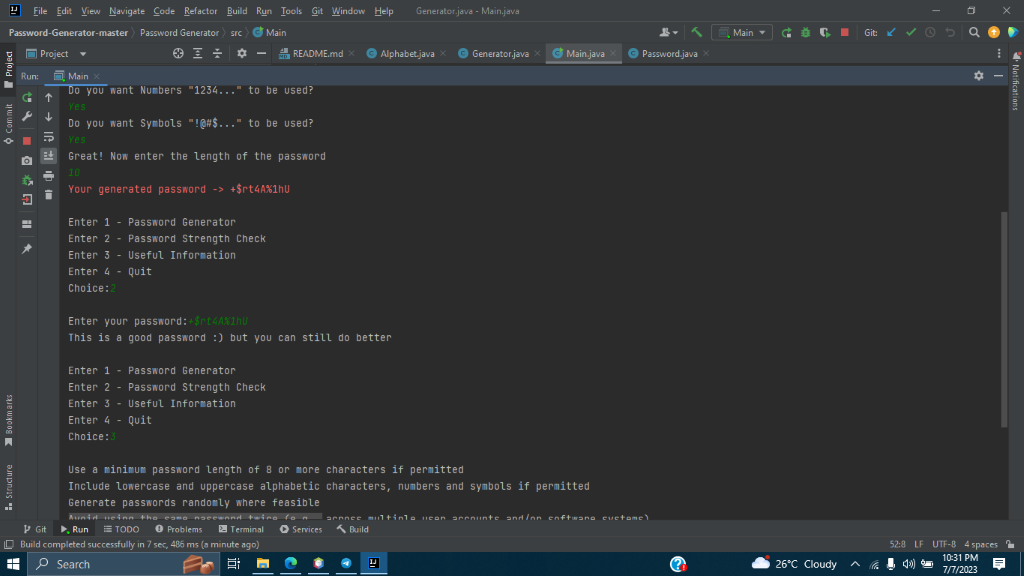Open the Refactor menu
Image resolution: width=1024 pixels, height=576 pixels.
coord(200,11)
